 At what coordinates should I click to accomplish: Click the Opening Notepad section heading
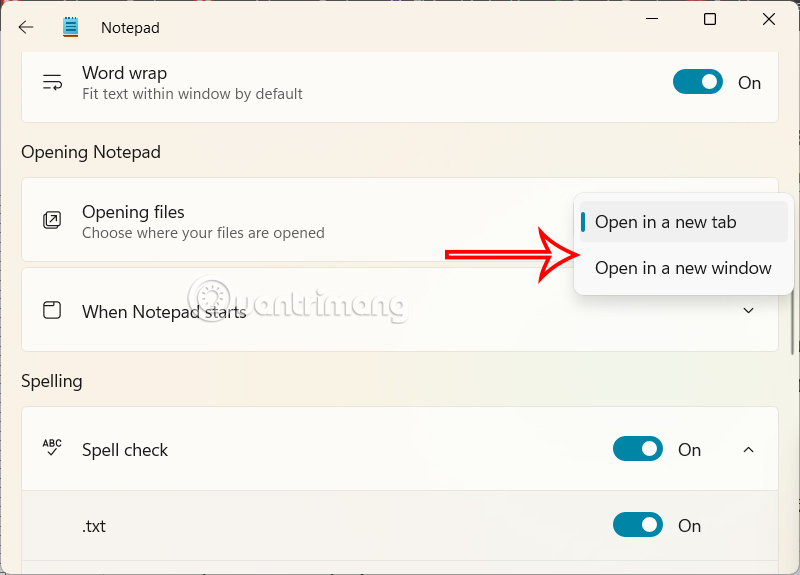click(x=91, y=152)
